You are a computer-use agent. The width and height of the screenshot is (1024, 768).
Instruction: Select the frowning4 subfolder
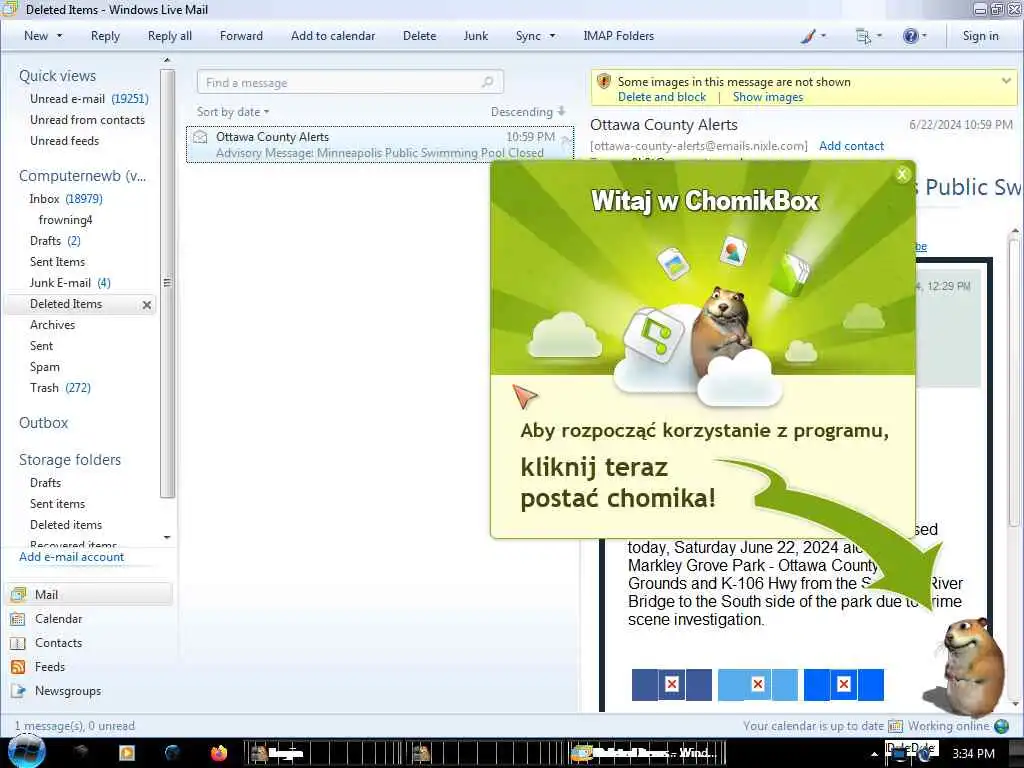click(65, 219)
